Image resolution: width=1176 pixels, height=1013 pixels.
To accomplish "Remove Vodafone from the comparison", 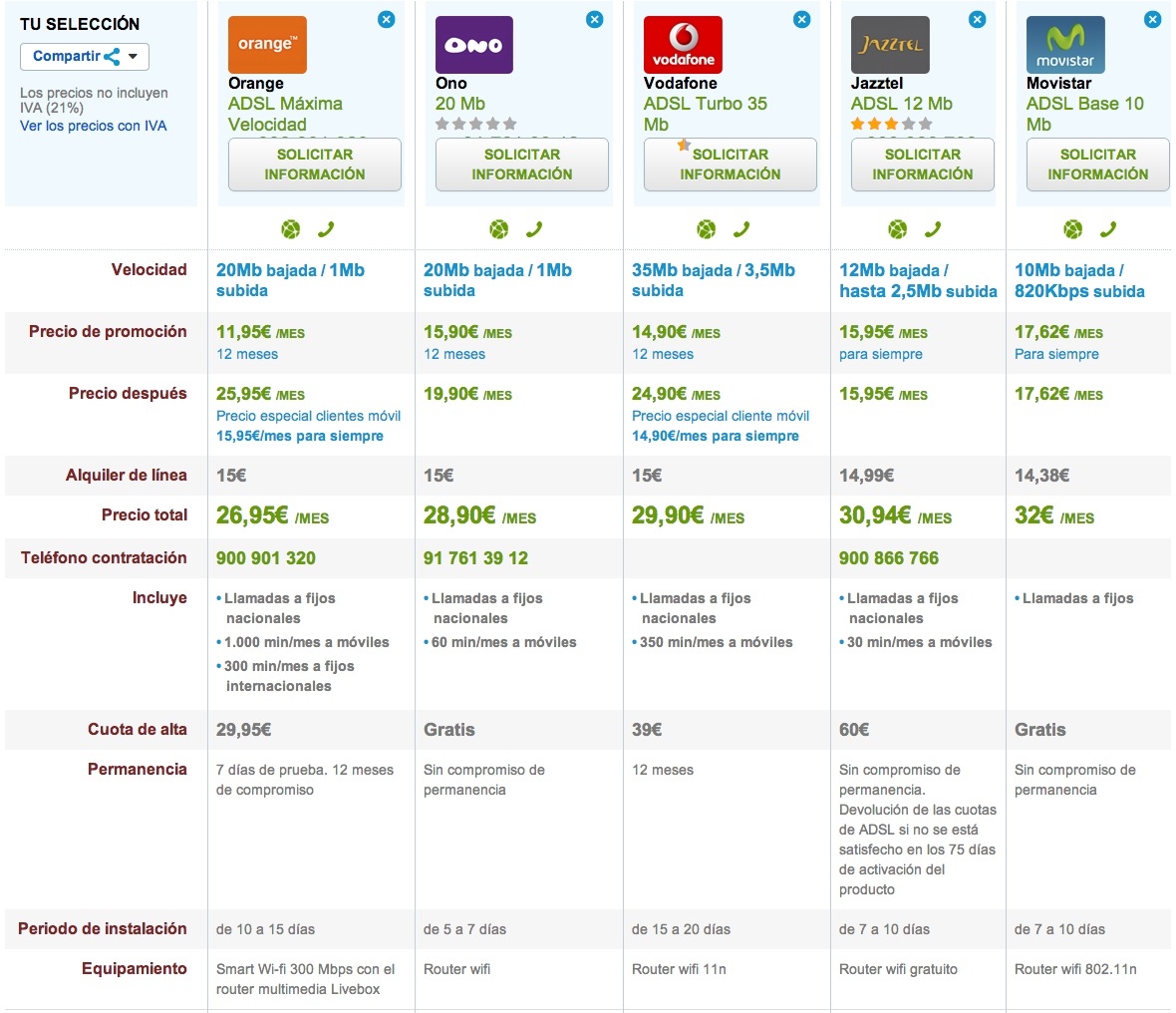I will click(x=801, y=20).
